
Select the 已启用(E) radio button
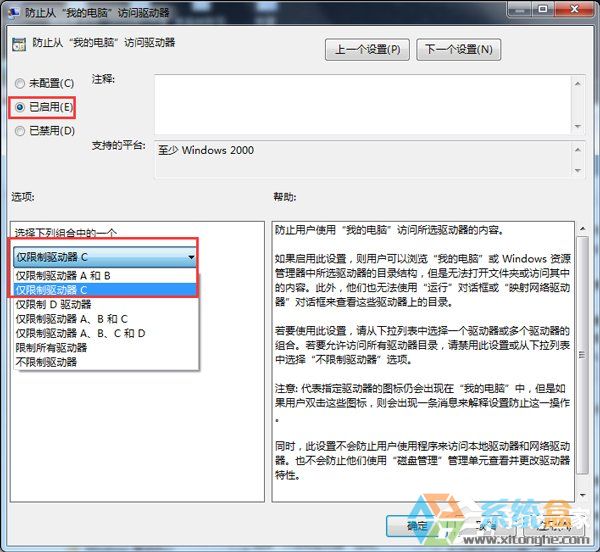[x=20, y=107]
